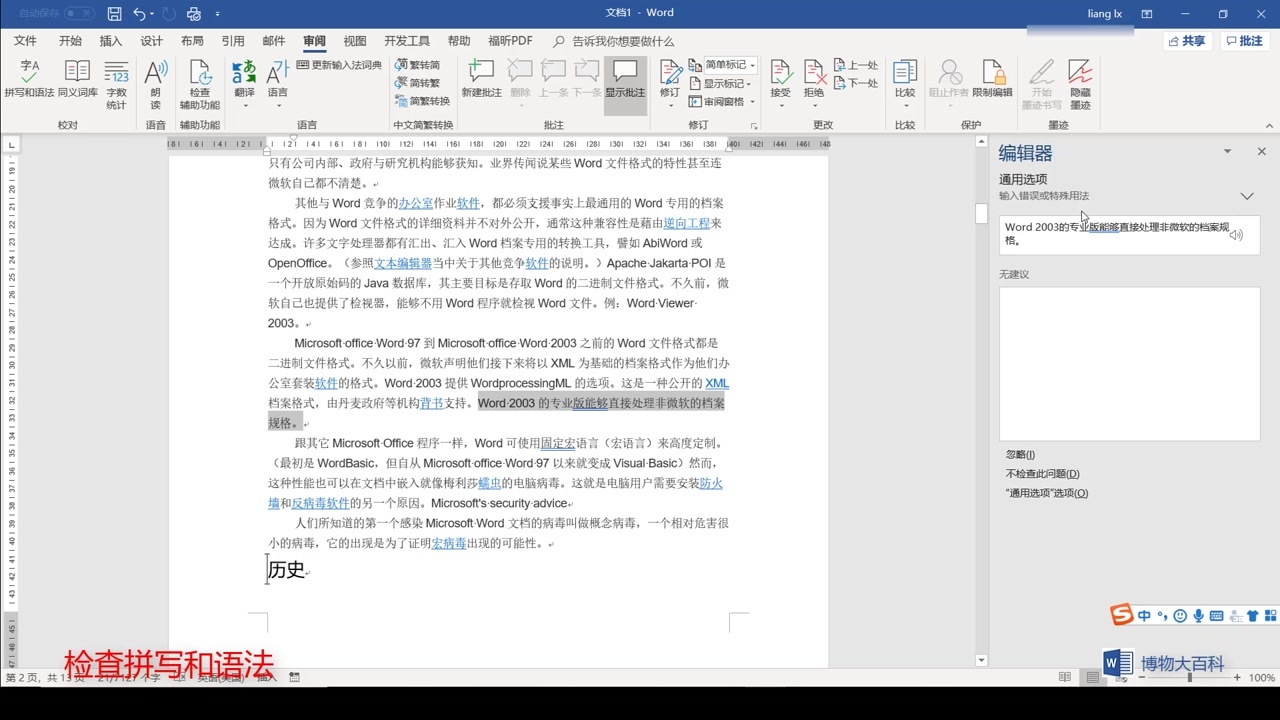Convert text with 繁转简
This screenshot has height=720, width=1280.
pos(417,65)
